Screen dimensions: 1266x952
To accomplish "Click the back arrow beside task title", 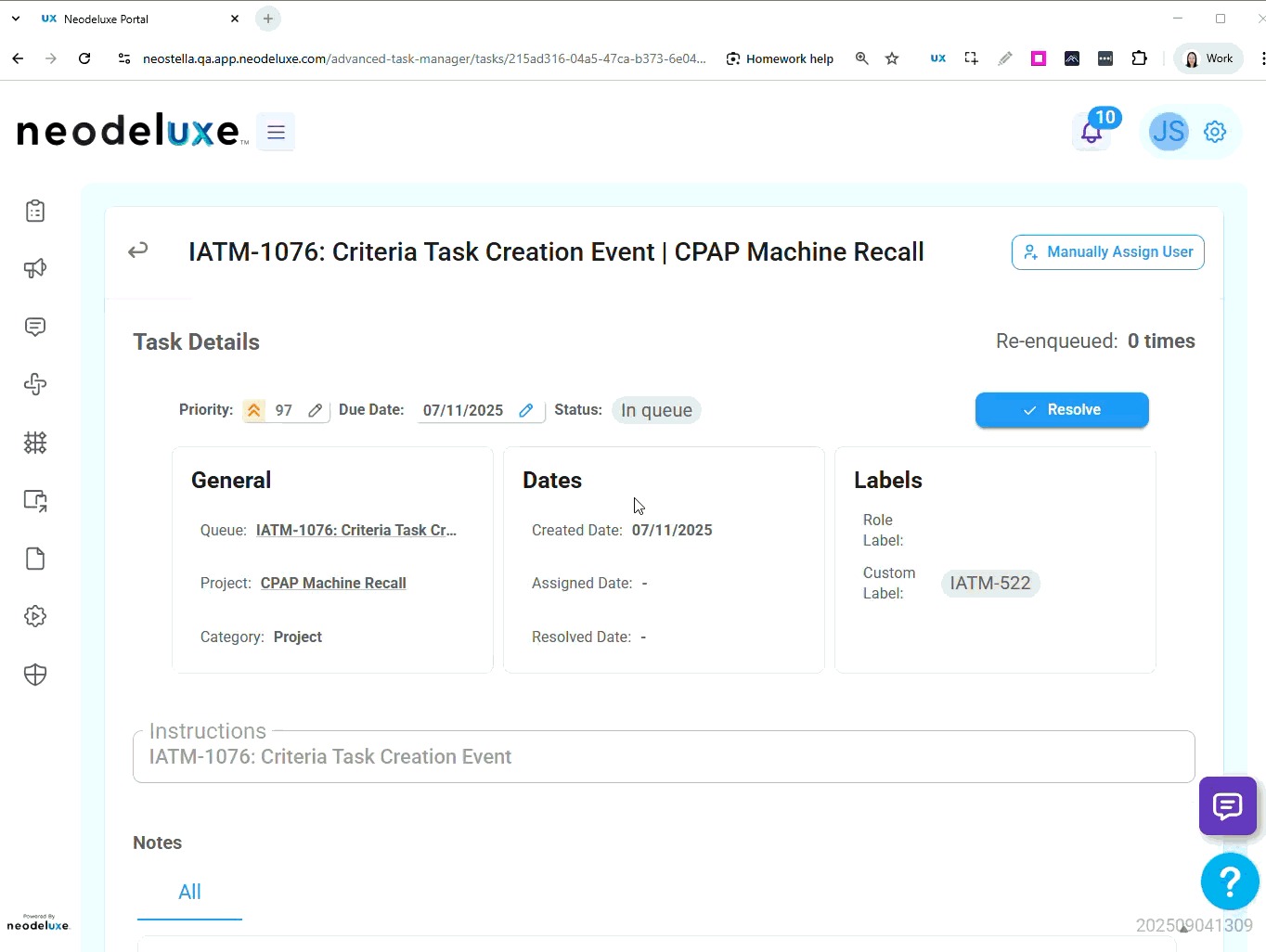I will (138, 251).
